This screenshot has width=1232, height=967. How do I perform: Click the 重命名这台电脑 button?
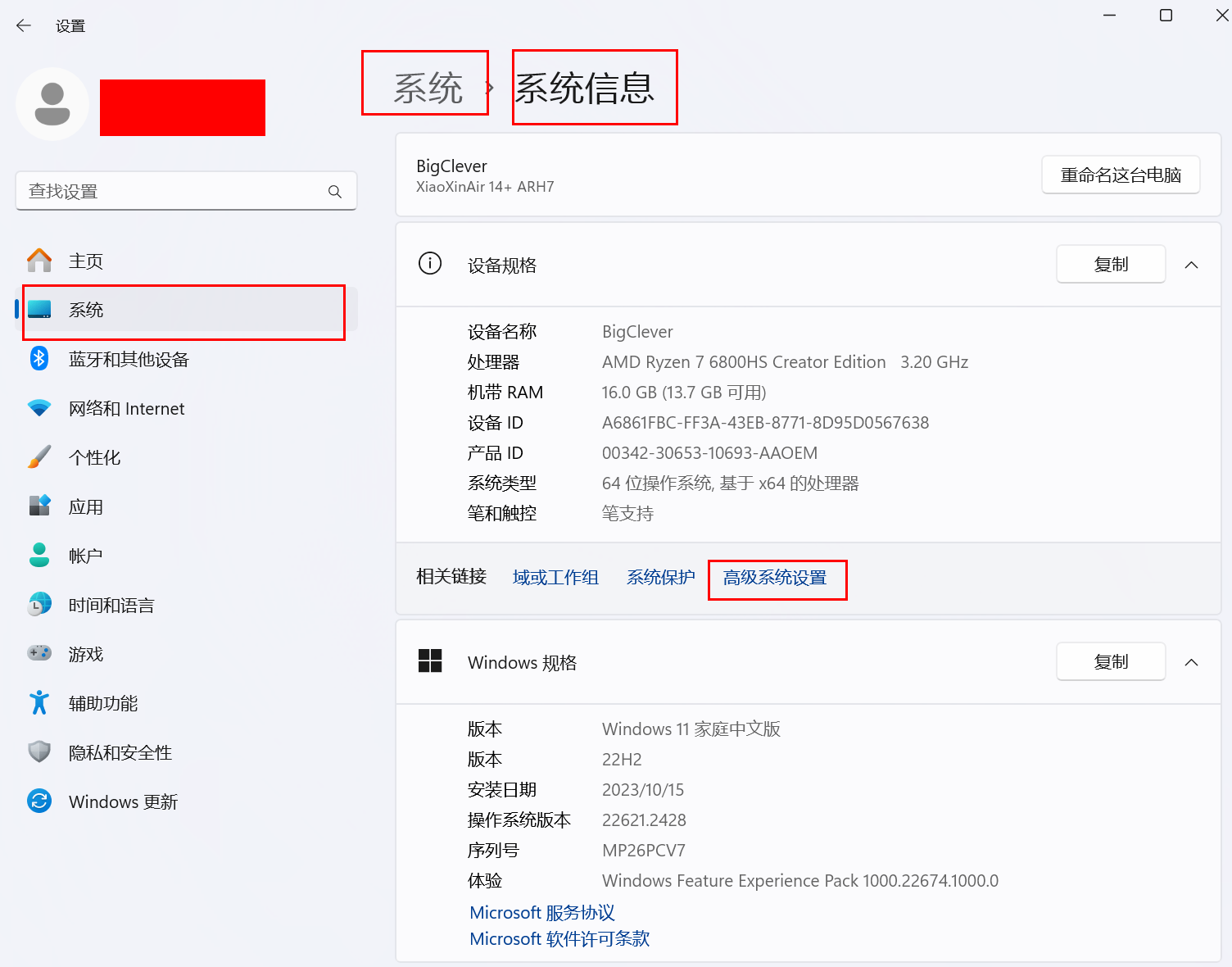click(x=1120, y=175)
